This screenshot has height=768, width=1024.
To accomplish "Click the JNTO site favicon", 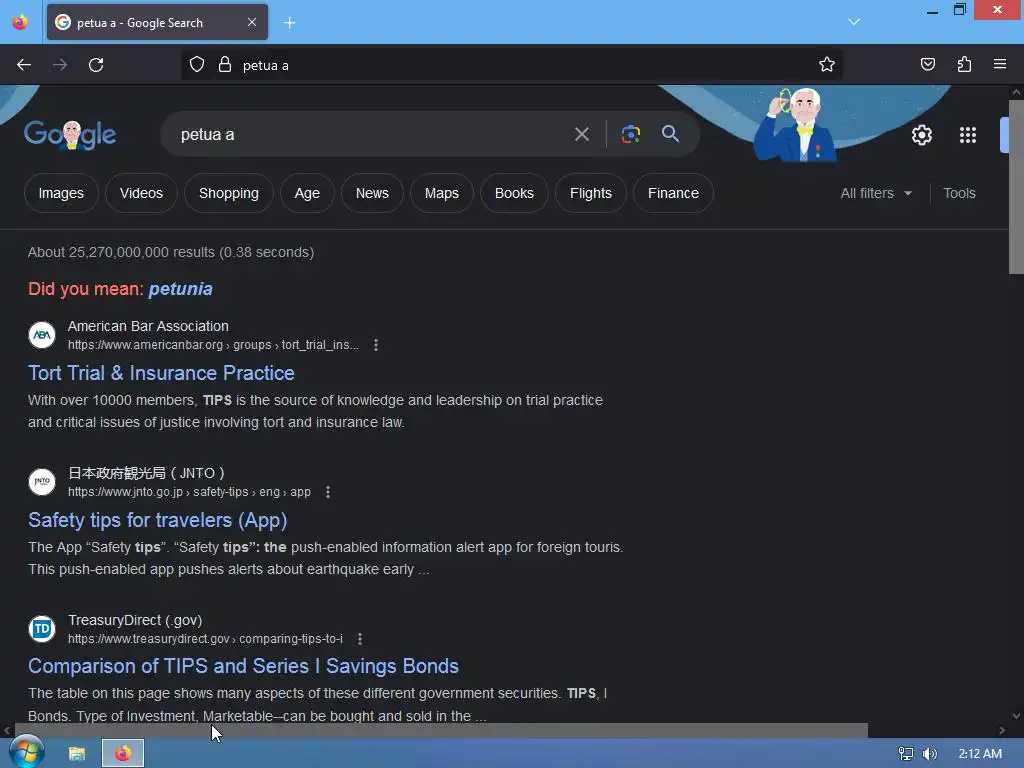I will (x=42, y=482).
